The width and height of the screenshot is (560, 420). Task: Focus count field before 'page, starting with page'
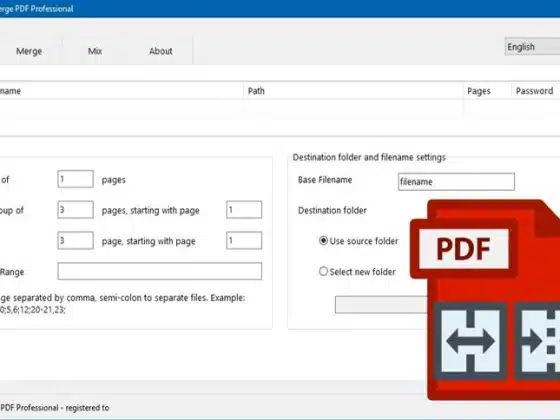click(75, 240)
